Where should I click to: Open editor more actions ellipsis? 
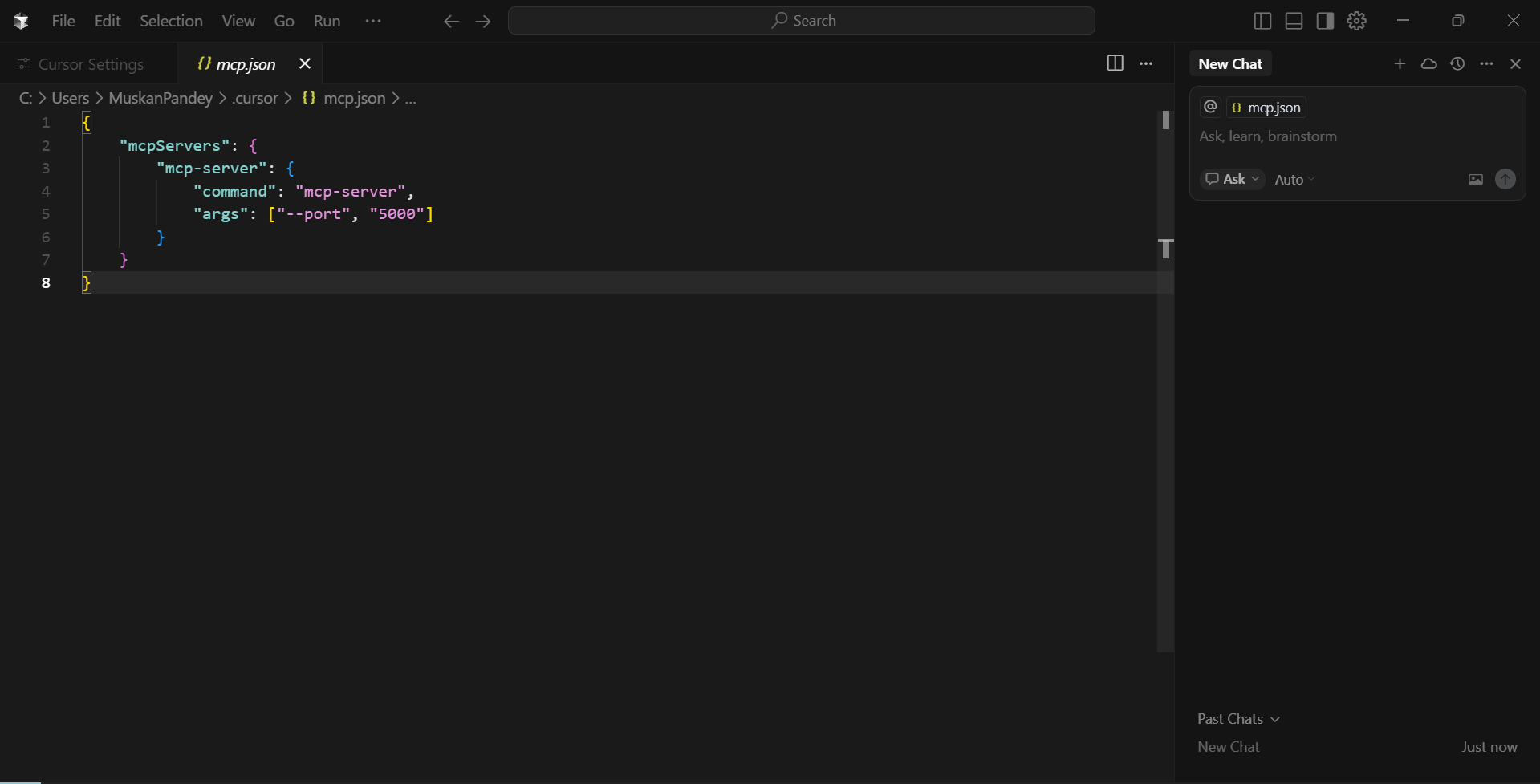[x=1146, y=63]
